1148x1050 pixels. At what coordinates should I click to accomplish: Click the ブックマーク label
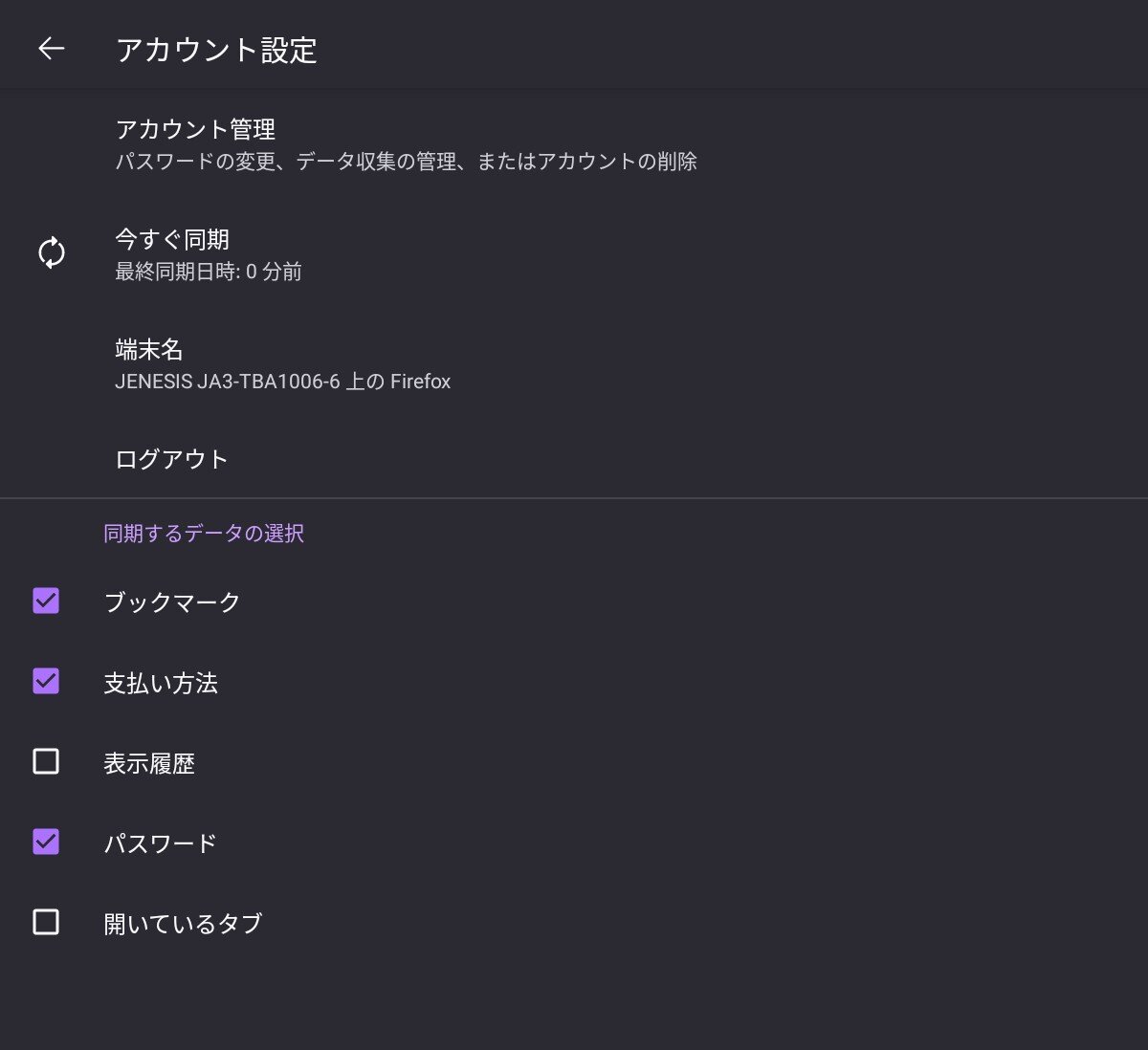tap(172, 602)
